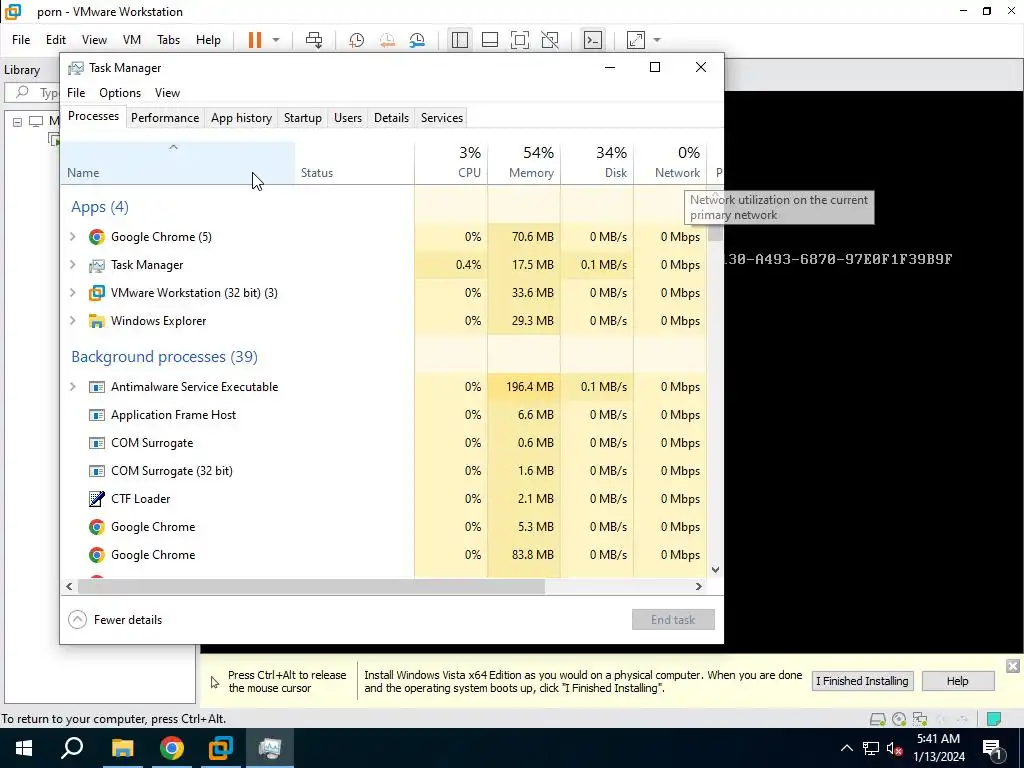Sort by the Disk column header
Viewport: 1024px width, 768px height.
(x=597, y=163)
